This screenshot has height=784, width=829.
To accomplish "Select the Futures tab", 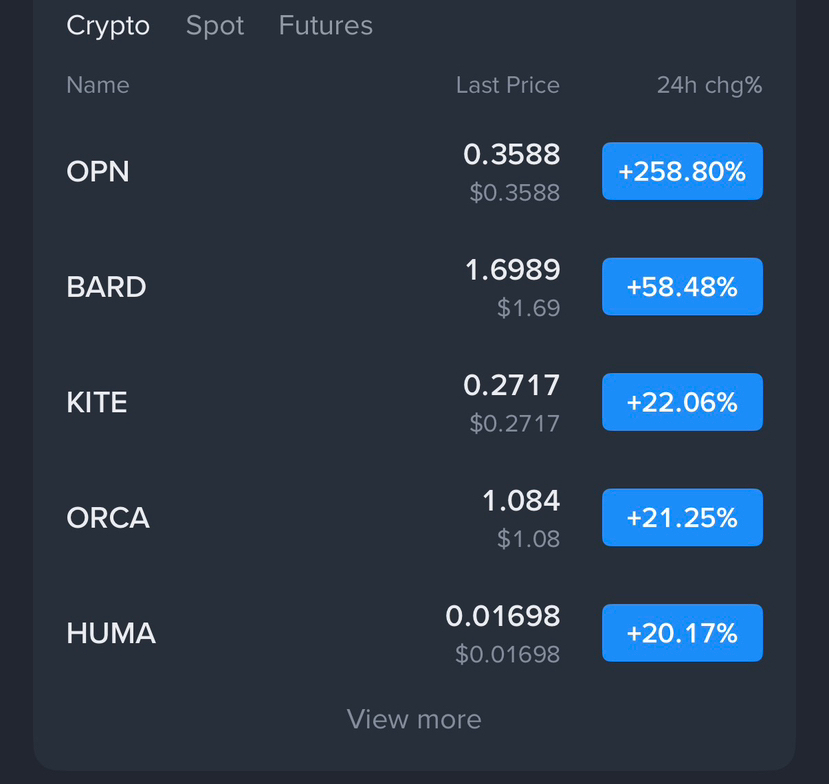I will pyautogui.click(x=325, y=26).
